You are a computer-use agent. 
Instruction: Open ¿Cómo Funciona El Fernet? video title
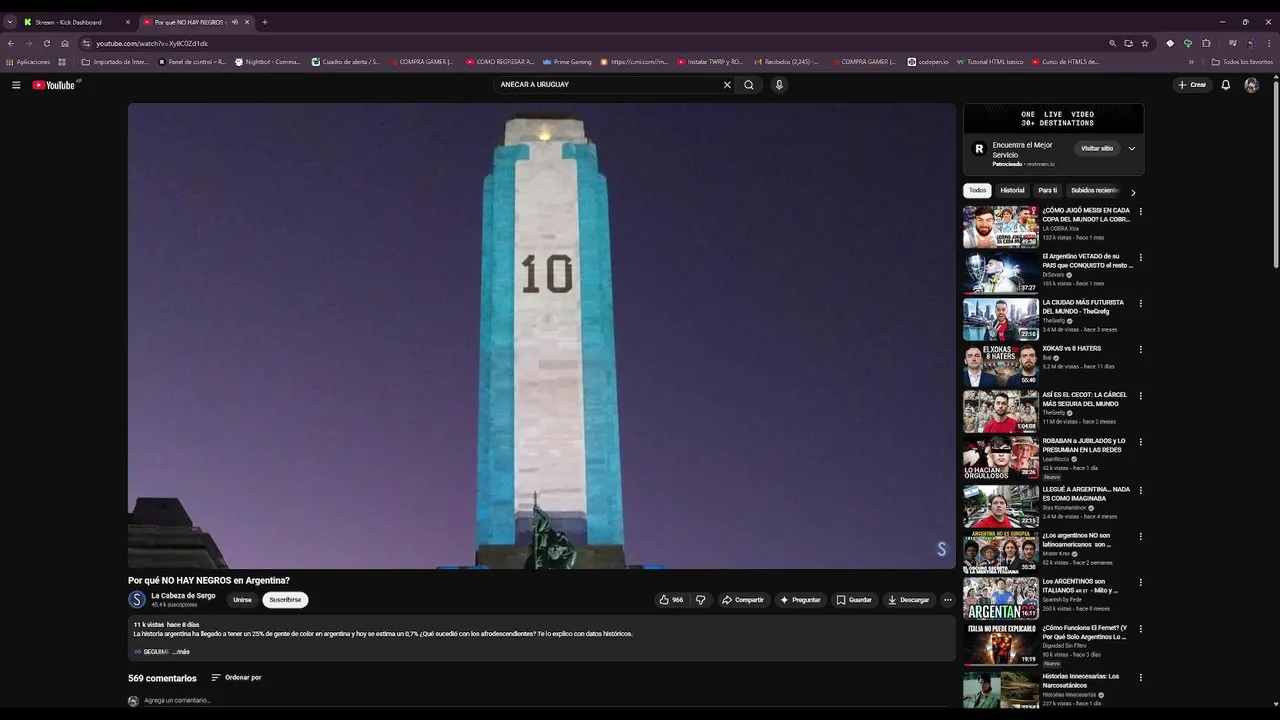click(1085, 633)
